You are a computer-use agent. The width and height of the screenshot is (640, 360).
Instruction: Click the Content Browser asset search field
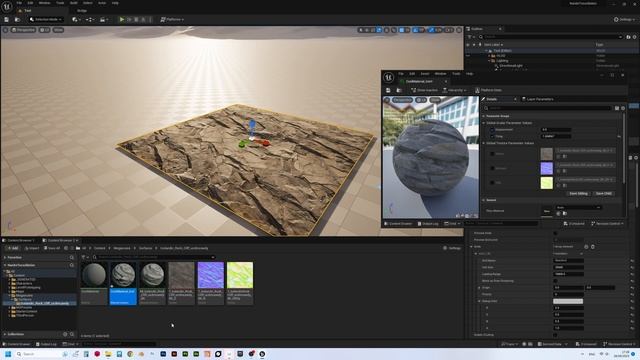point(154,257)
